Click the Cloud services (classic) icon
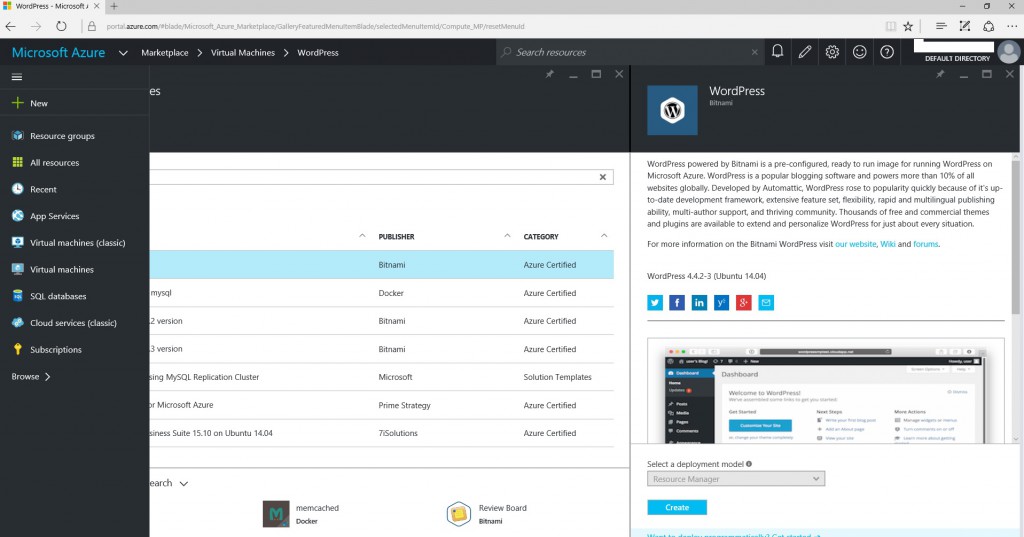This screenshot has width=1024, height=537. click(18, 323)
